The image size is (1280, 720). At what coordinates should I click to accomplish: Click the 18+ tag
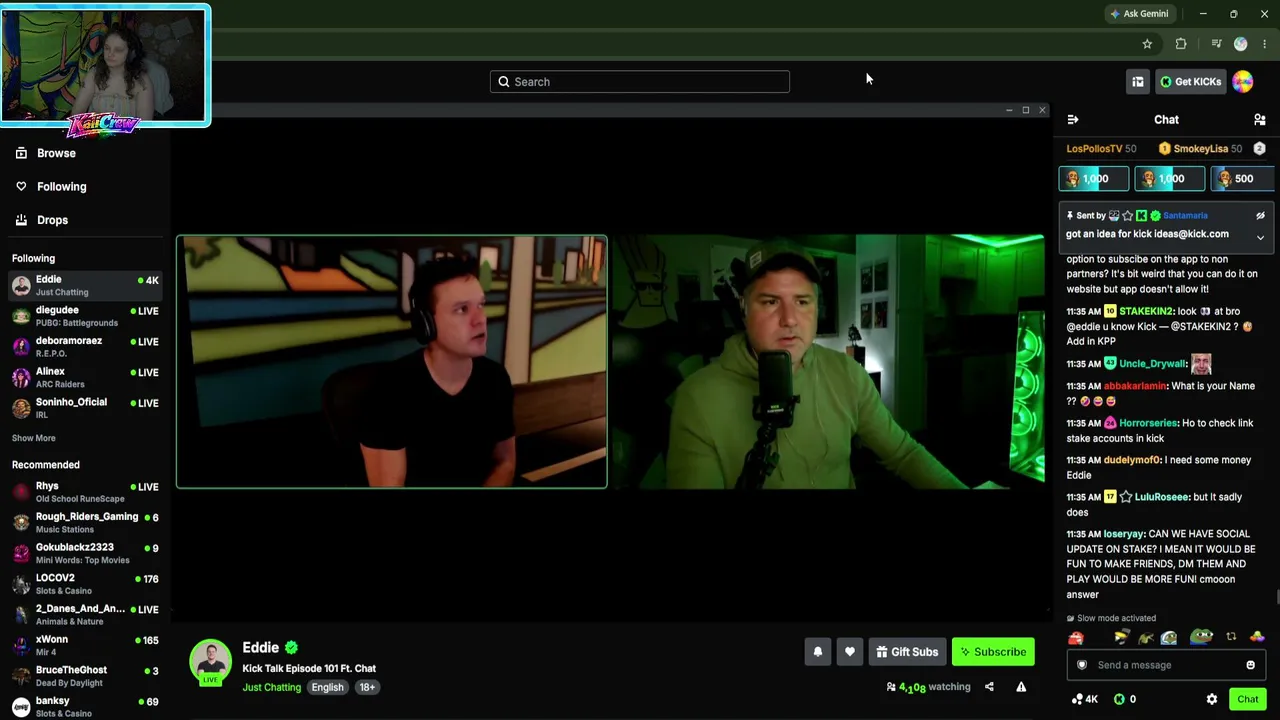[367, 687]
